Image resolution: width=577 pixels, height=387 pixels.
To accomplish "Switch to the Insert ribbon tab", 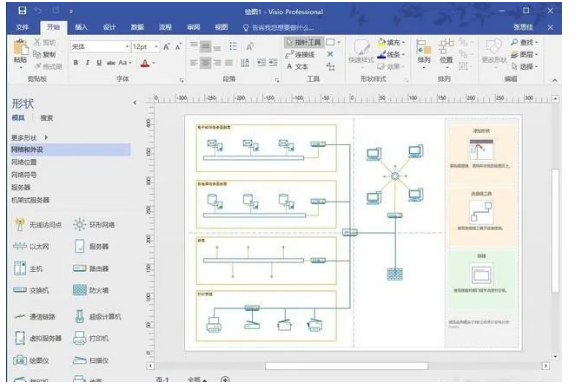I will coord(81,27).
